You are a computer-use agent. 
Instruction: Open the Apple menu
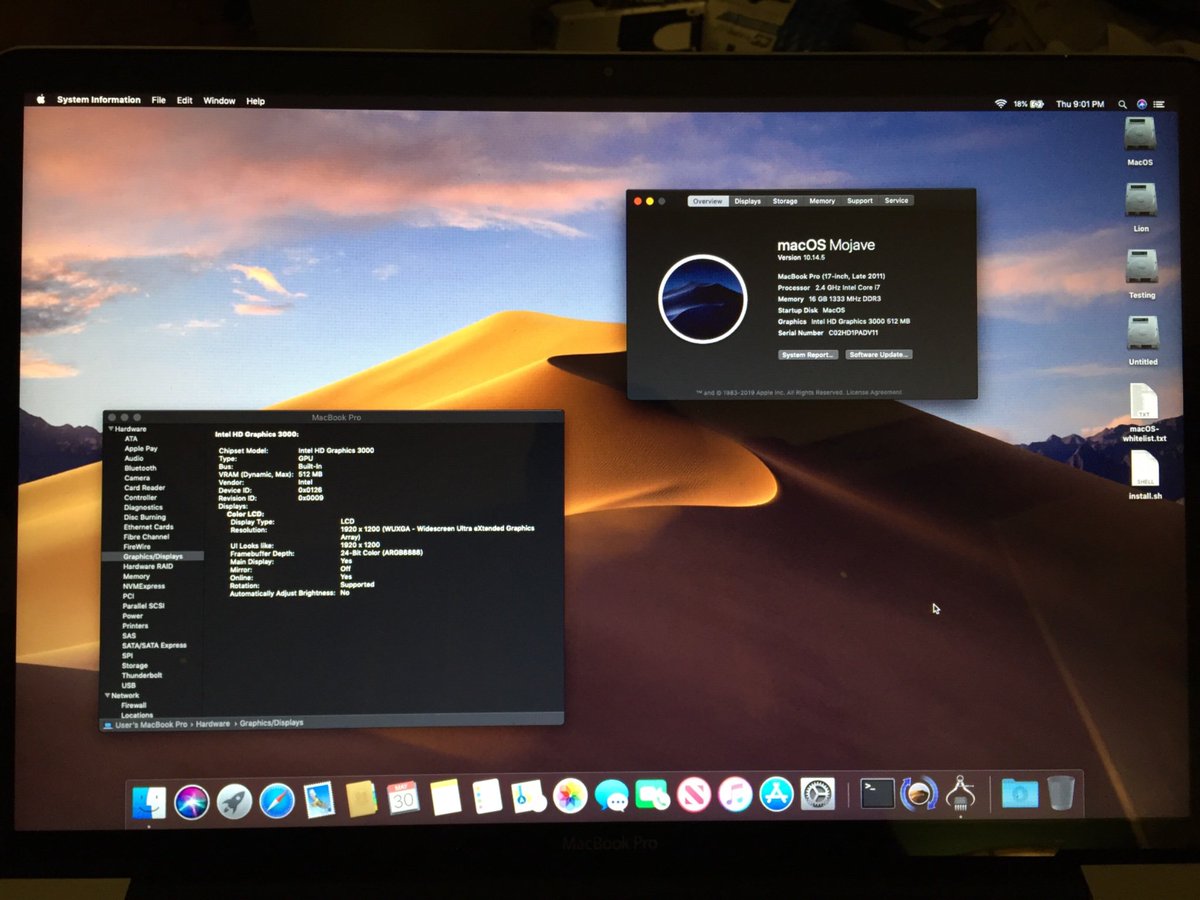point(41,100)
